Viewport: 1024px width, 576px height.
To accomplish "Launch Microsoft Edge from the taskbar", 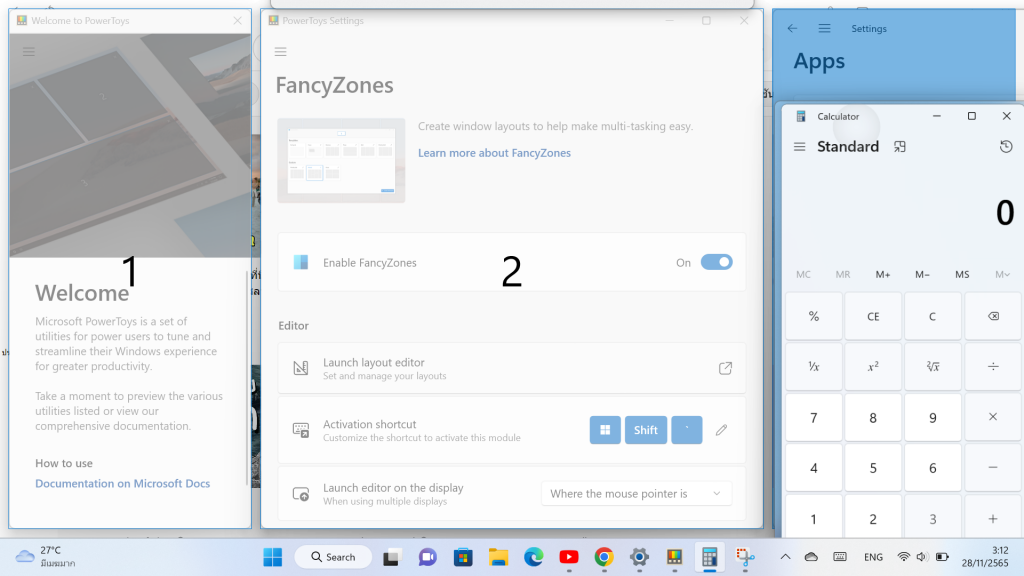I will 534,557.
